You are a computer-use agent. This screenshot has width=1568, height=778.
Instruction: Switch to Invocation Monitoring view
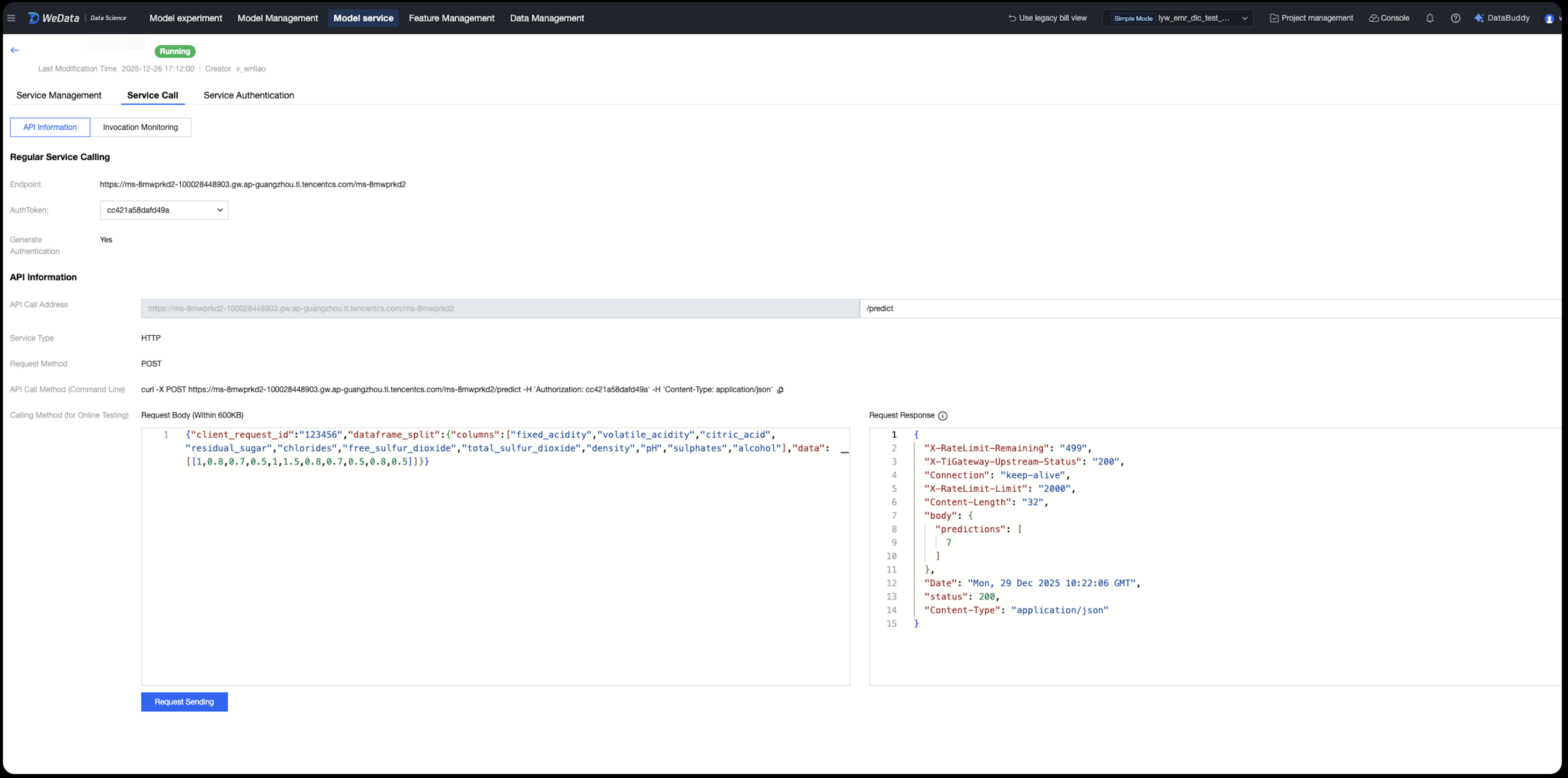[x=140, y=127]
